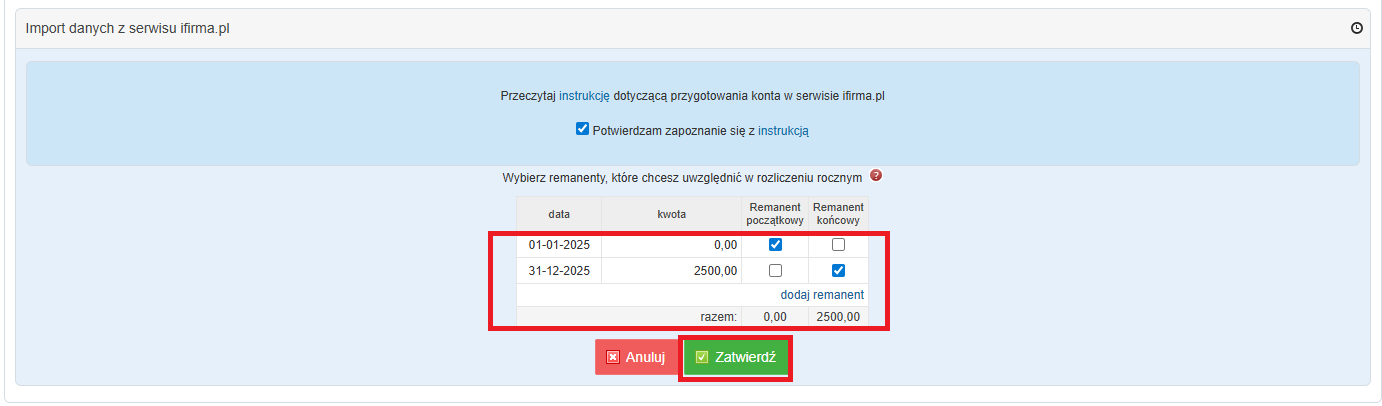Open the red question mark help icon
This screenshot has width=1382, height=406.
[x=876, y=176]
